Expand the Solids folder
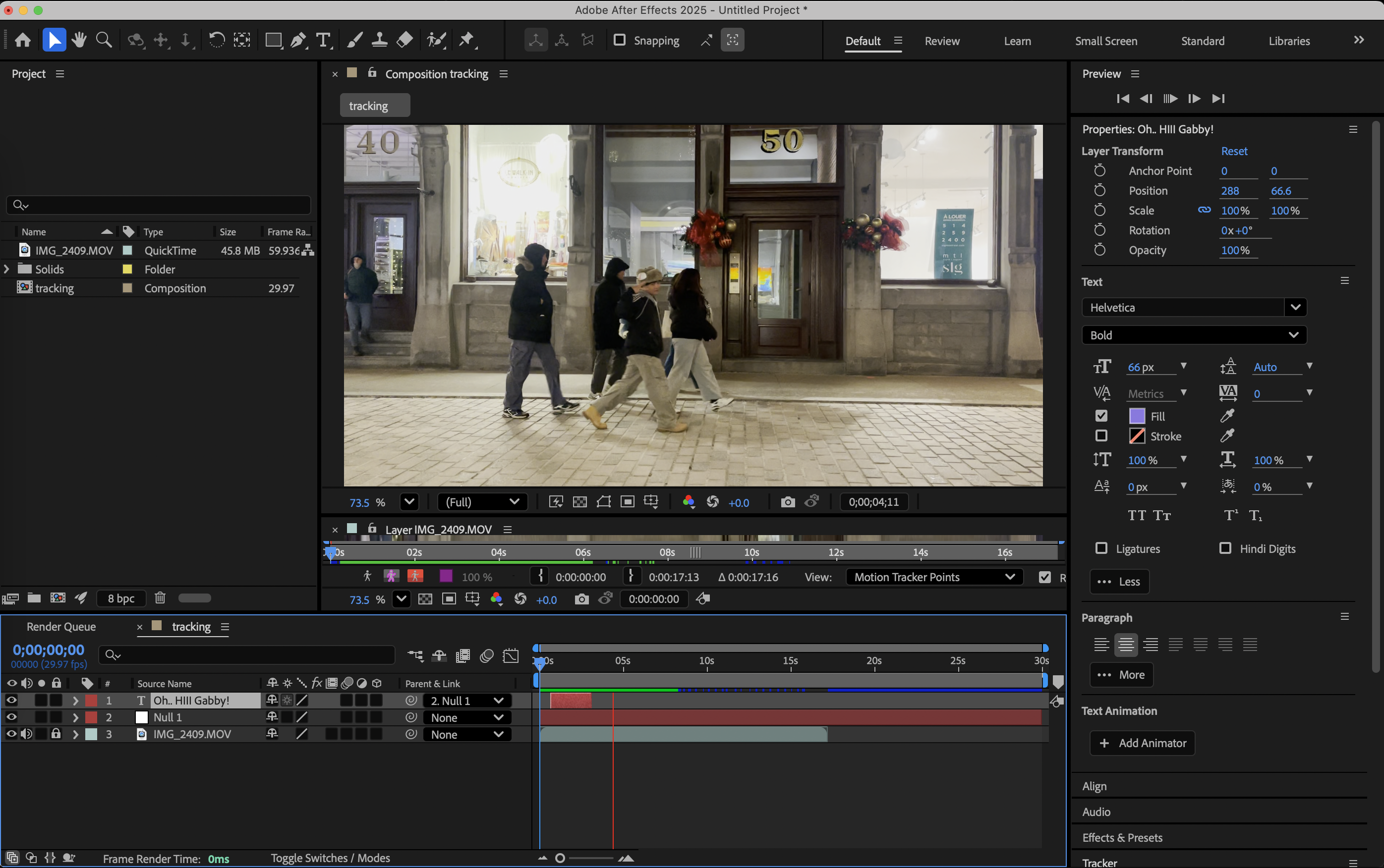The width and height of the screenshot is (1384, 868). [7, 269]
